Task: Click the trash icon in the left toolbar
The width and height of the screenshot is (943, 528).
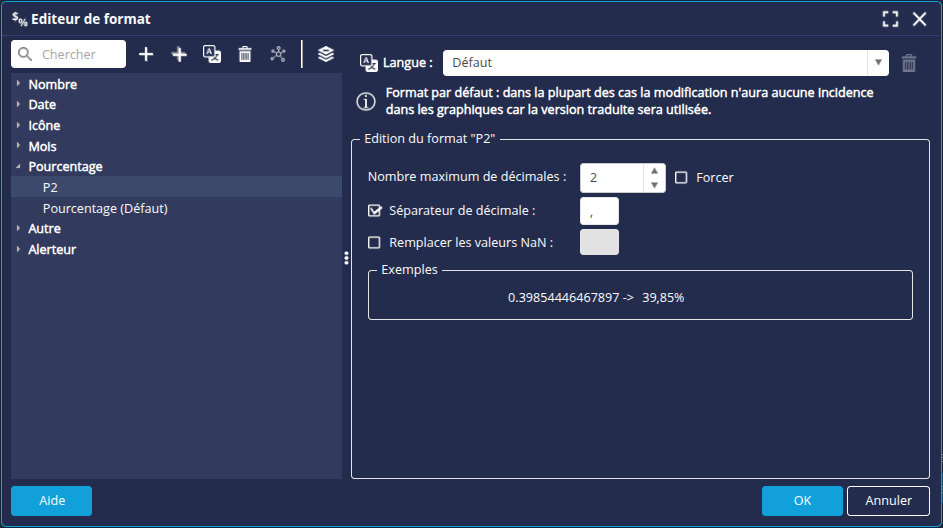Action: tap(245, 54)
